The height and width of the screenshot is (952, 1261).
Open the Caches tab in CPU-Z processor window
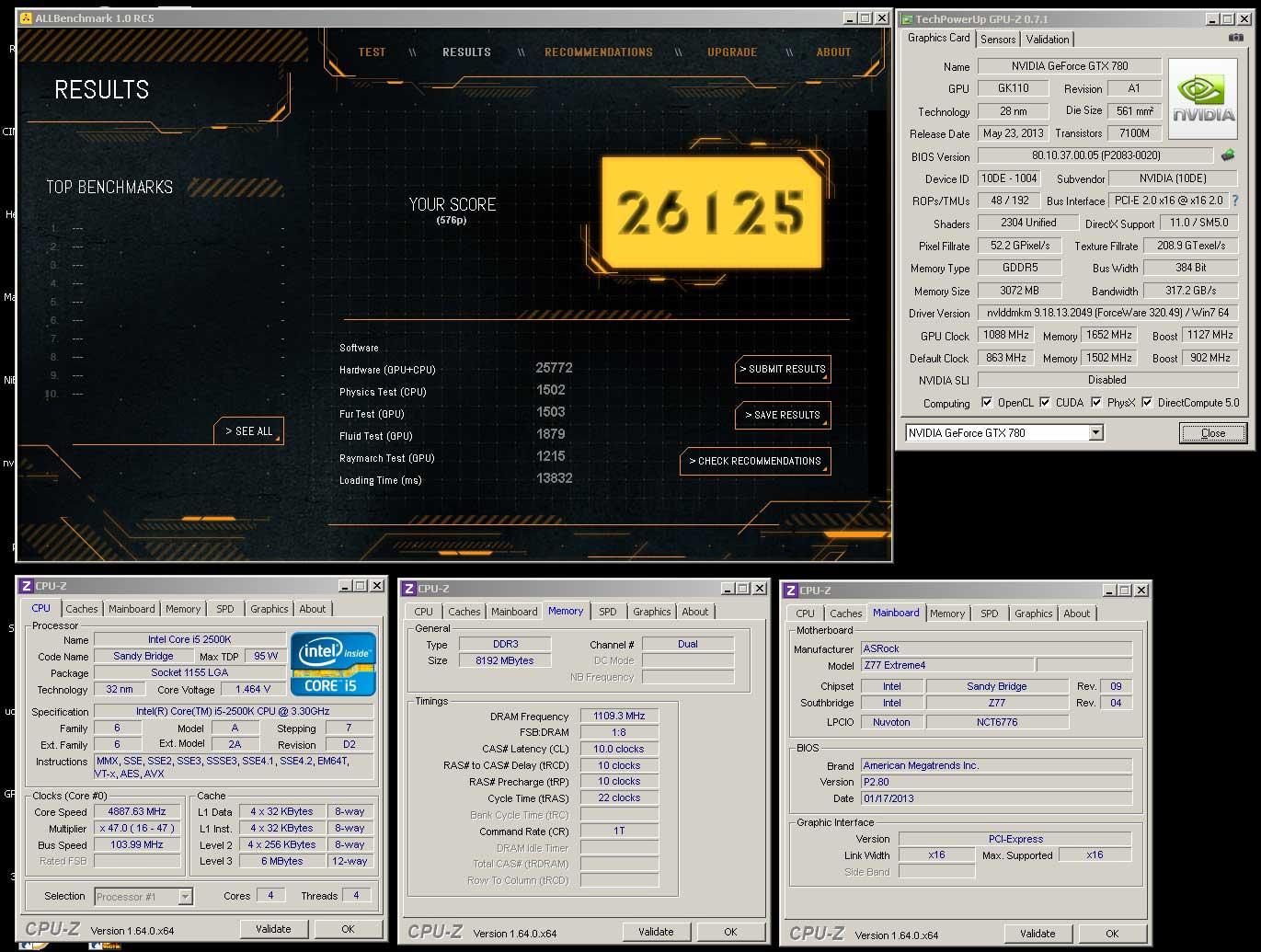tap(82, 609)
